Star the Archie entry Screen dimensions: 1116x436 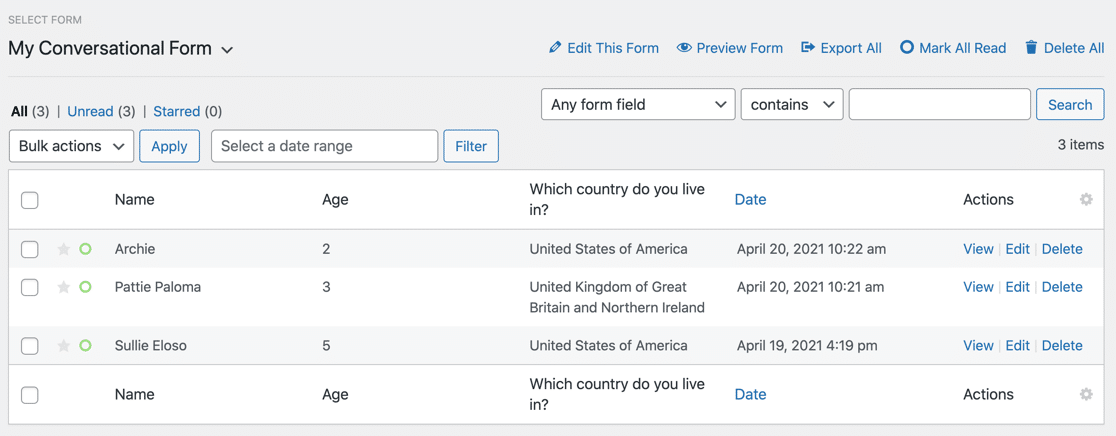click(64, 249)
